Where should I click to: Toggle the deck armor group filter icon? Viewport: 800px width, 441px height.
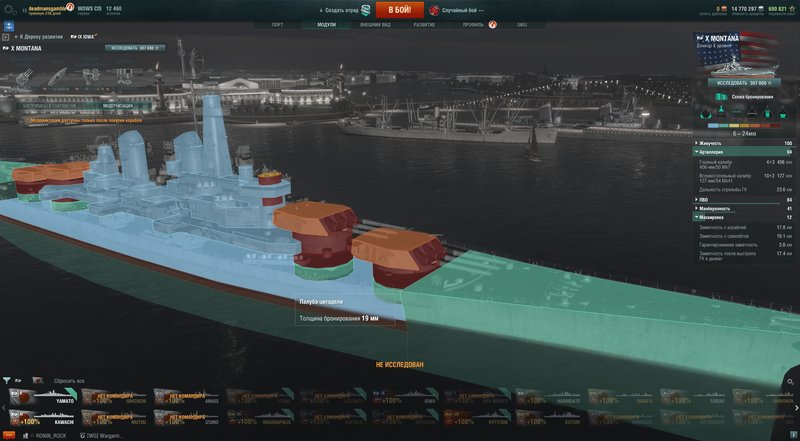[x=737, y=112]
